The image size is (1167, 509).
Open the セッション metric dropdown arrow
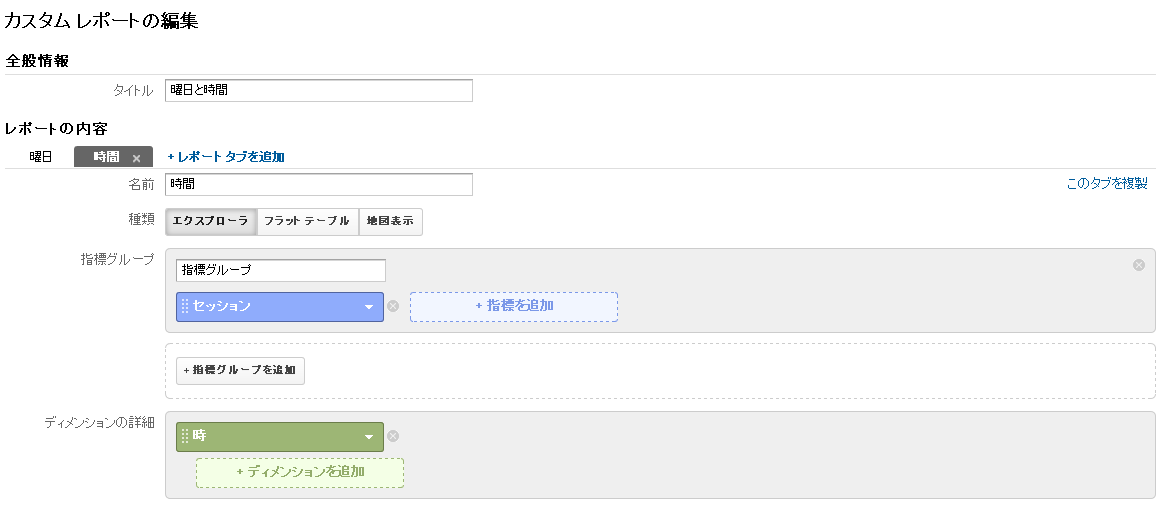click(x=368, y=307)
